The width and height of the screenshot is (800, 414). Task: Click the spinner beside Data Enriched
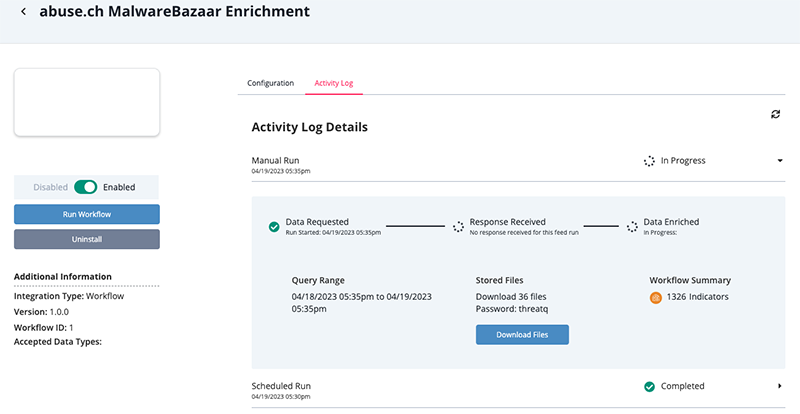coord(632,227)
